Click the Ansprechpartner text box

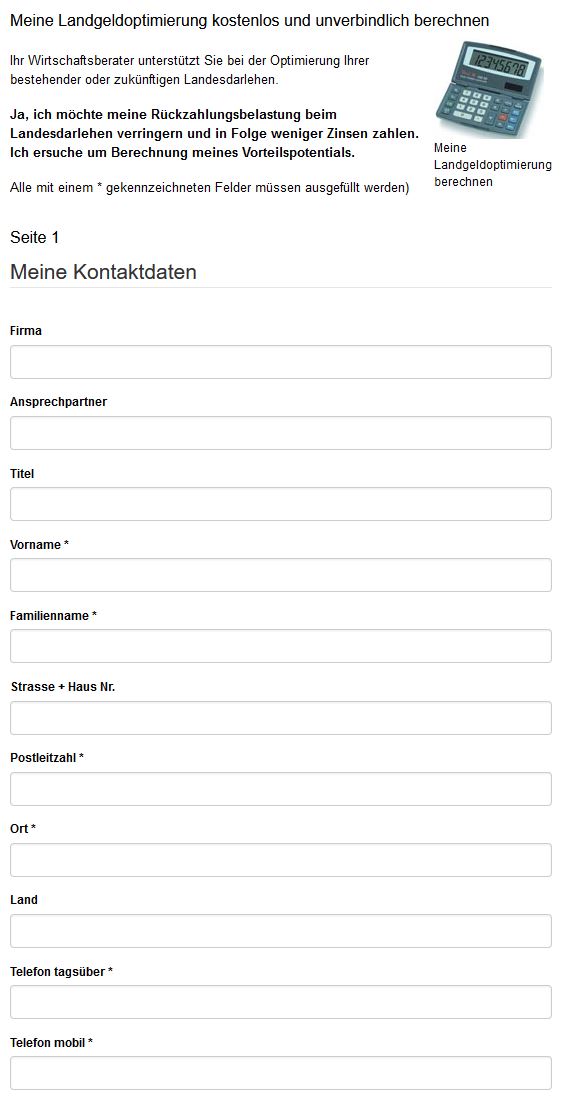tap(281, 433)
